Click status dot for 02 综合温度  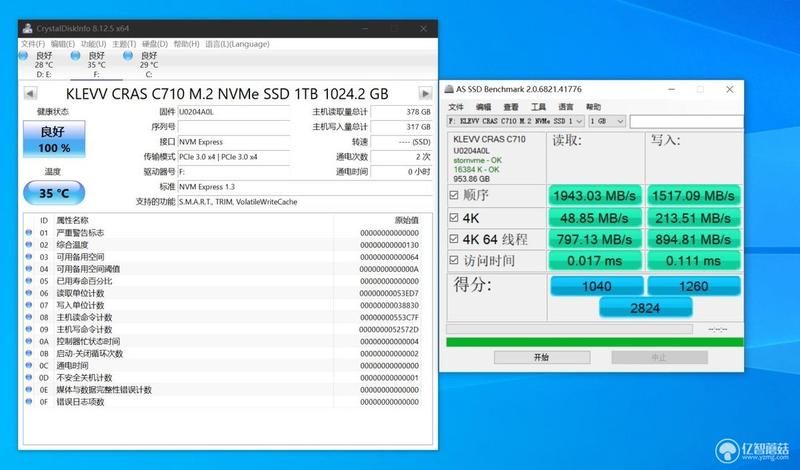(29, 245)
